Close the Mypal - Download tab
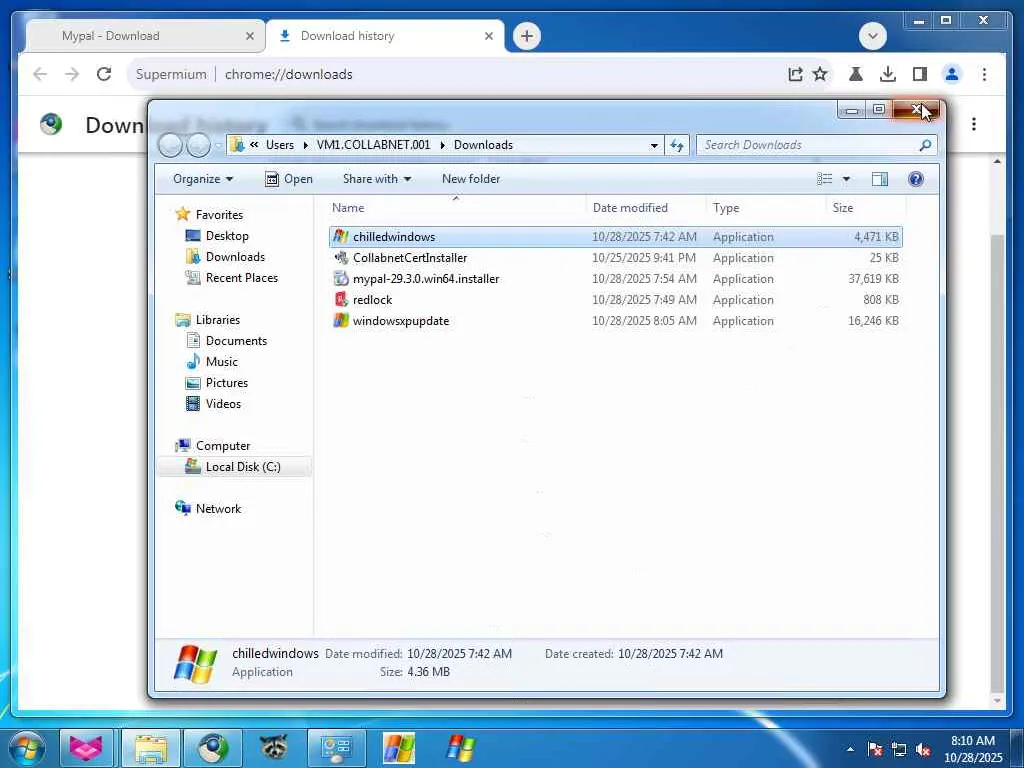 click(x=249, y=36)
